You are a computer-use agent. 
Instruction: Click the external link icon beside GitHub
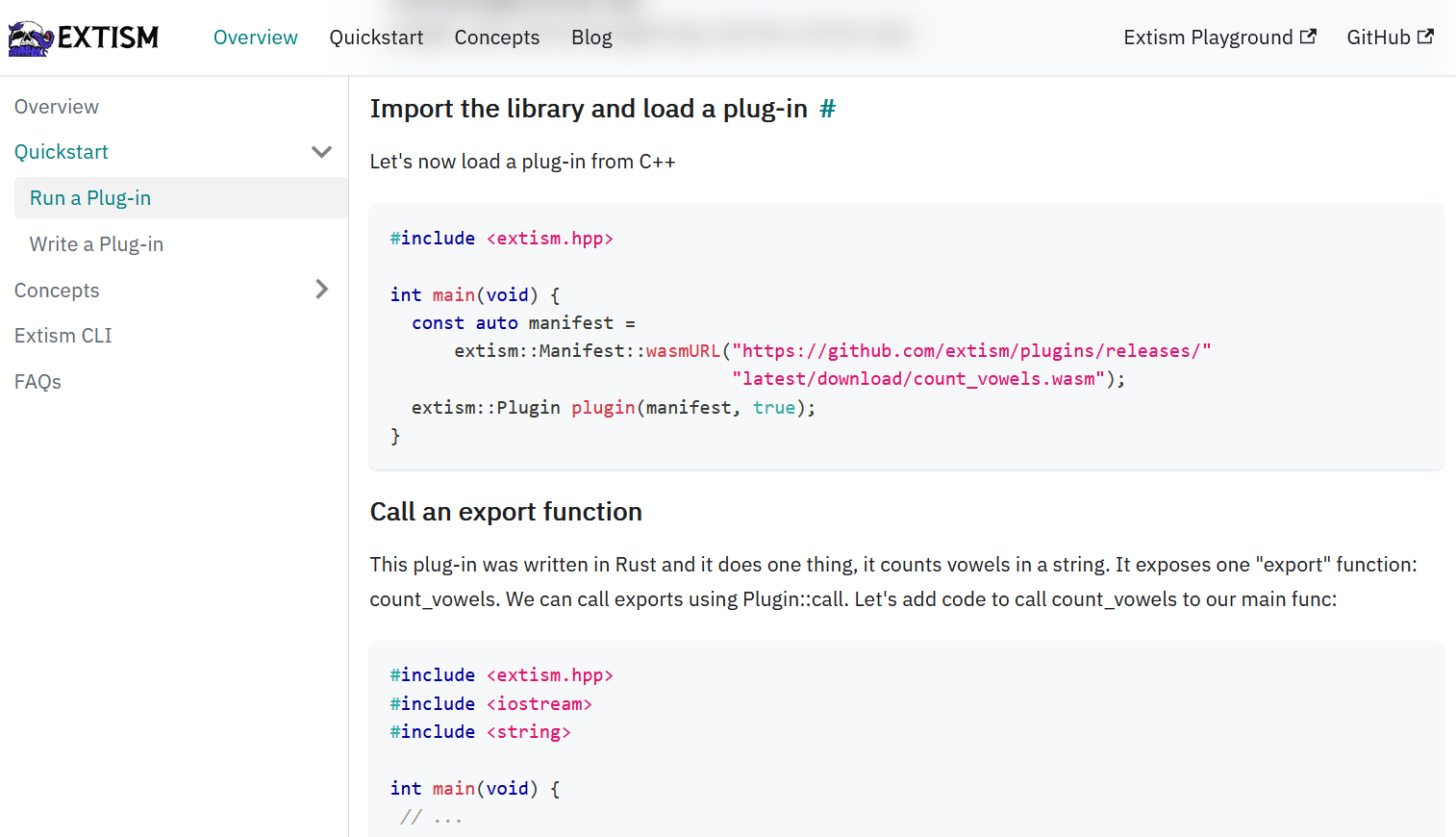1425,37
